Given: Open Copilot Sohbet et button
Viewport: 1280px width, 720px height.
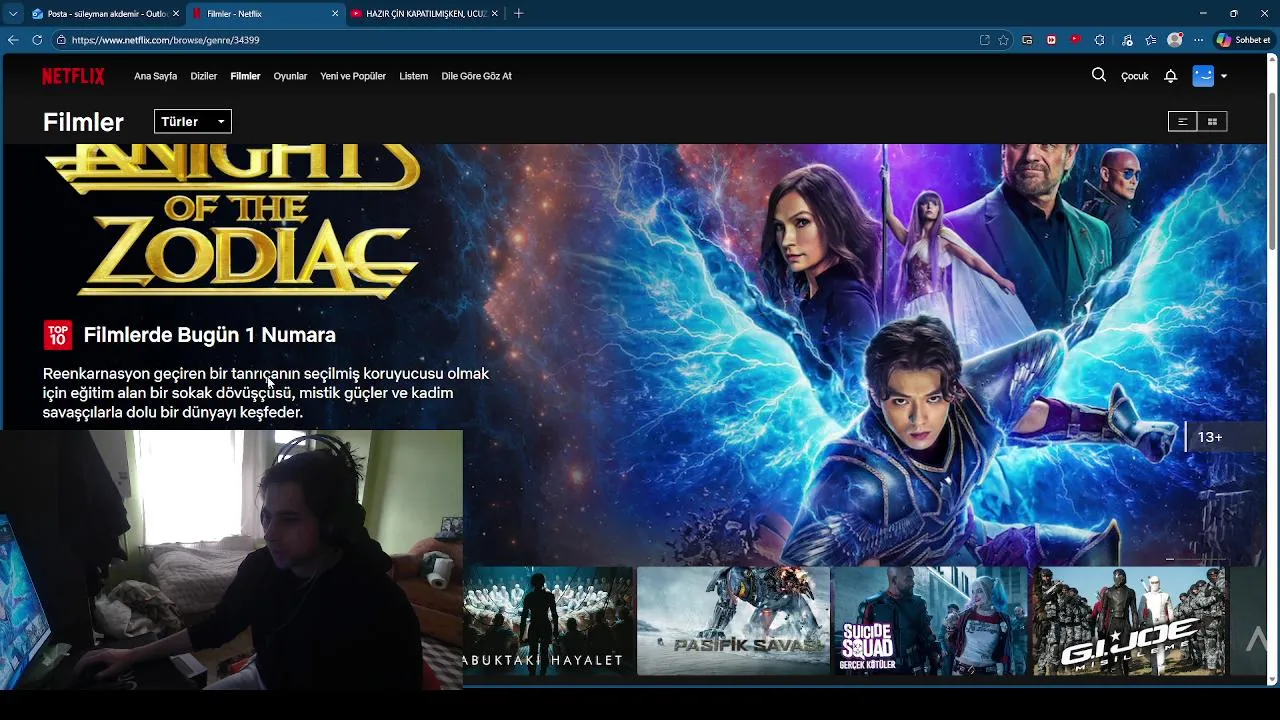Looking at the screenshot, I should pos(1244,40).
